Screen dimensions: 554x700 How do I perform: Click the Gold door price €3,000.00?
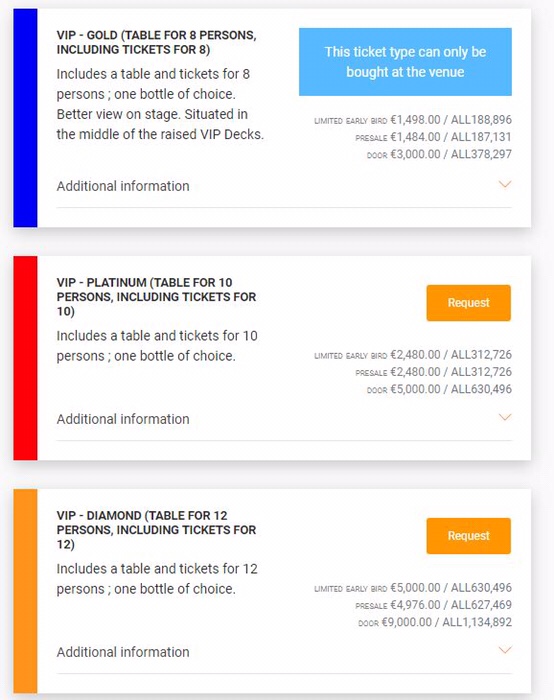(415, 154)
